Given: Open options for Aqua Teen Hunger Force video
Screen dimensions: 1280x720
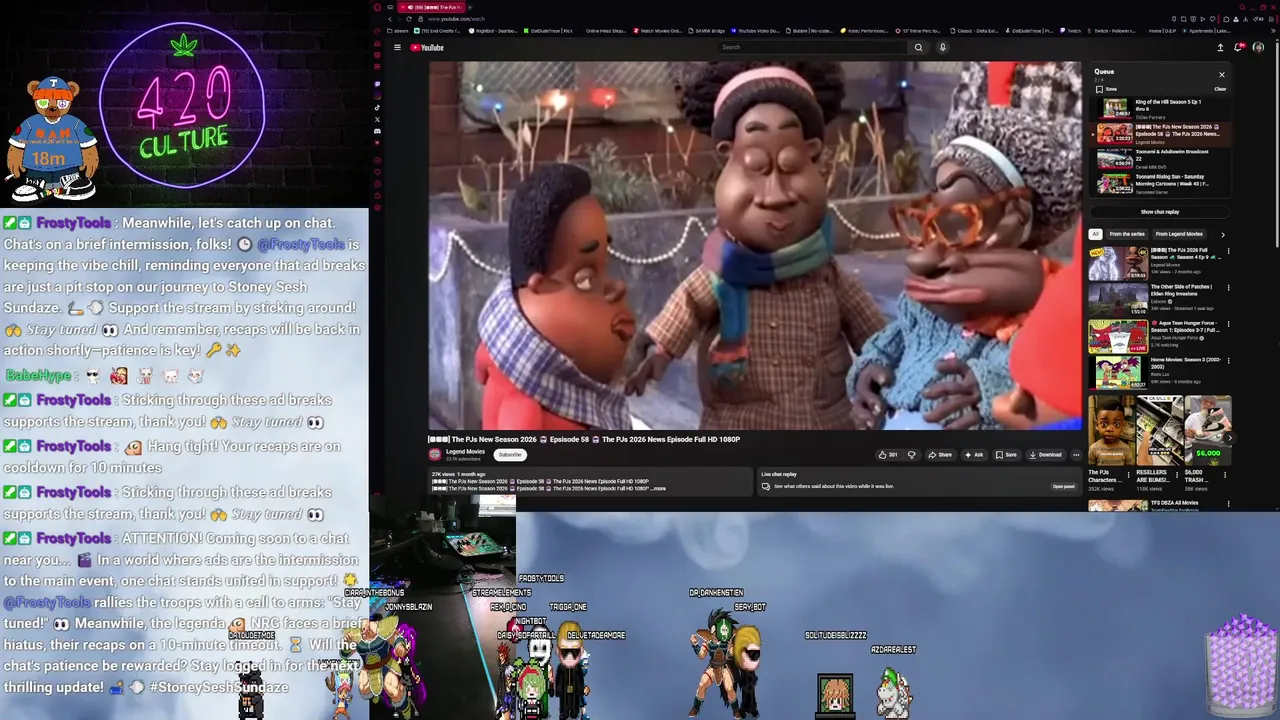Looking at the screenshot, I should pos(1228,324).
